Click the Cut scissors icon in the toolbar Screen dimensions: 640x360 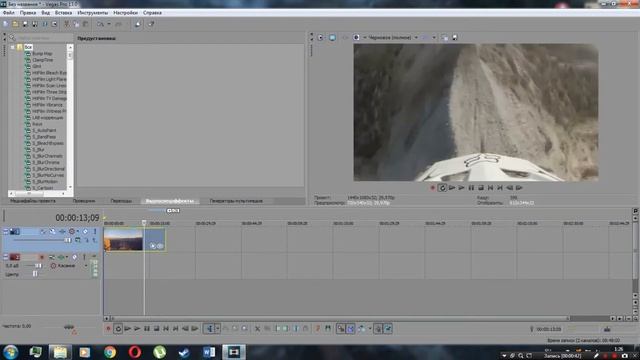[67, 24]
